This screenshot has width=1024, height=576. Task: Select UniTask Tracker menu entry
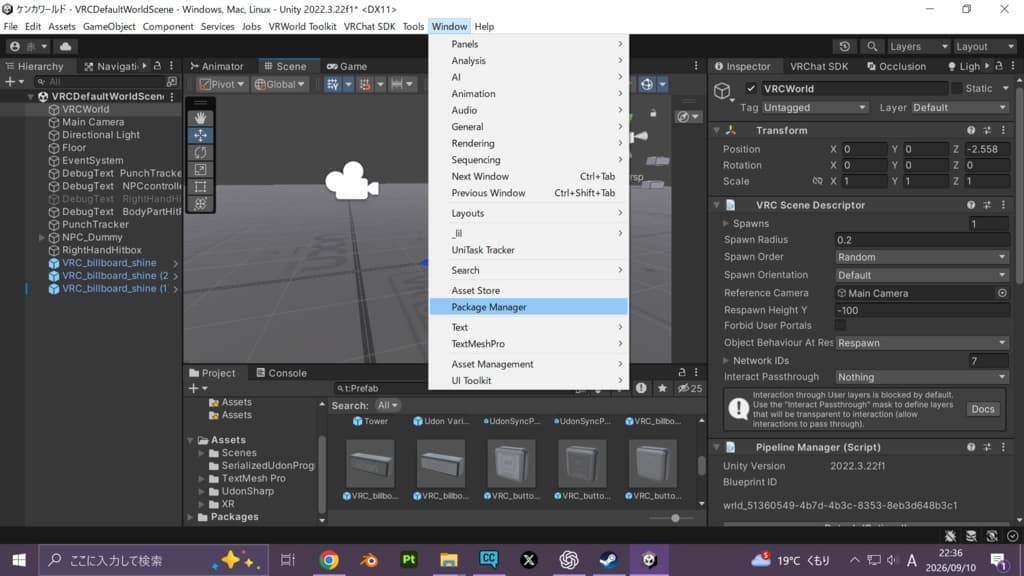click(x=528, y=250)
